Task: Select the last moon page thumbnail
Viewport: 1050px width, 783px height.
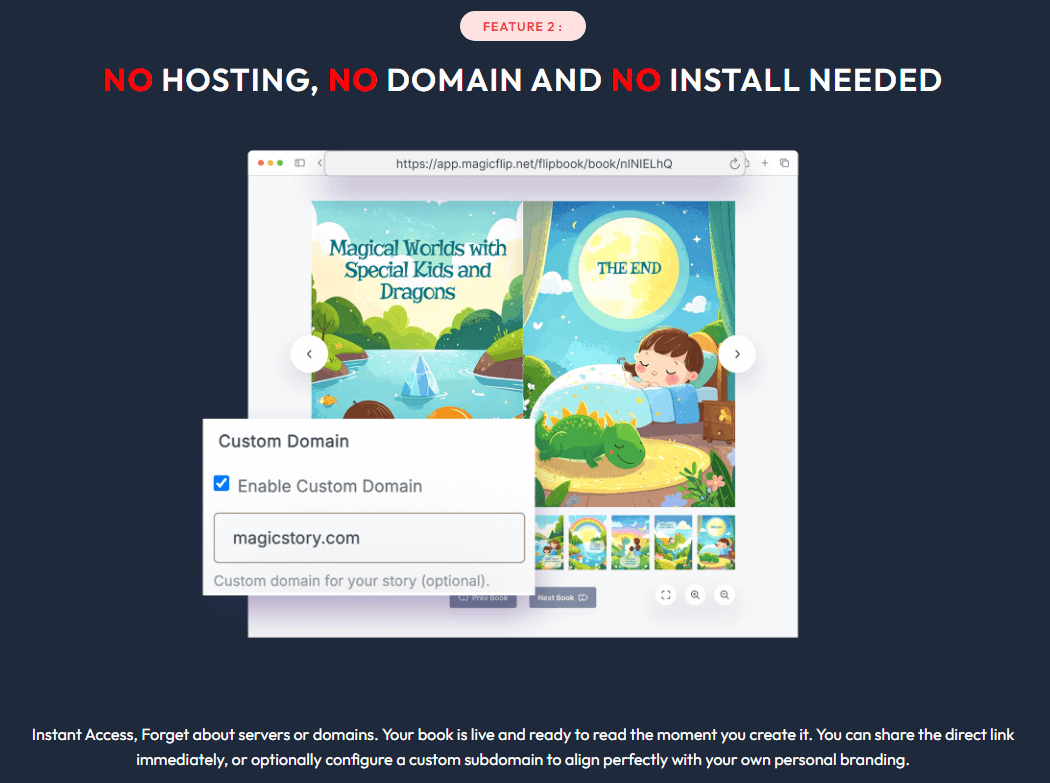Action: point(716,542)
